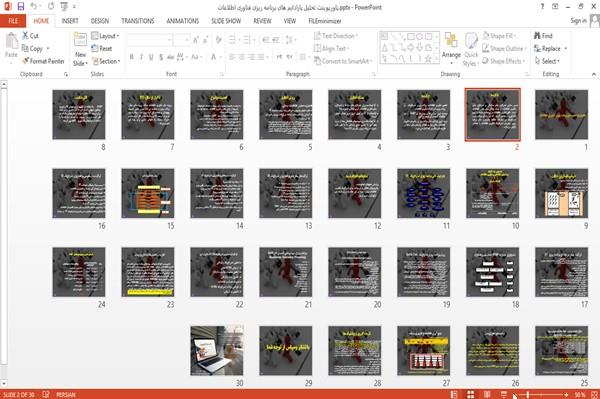Screen dimensions: 600x399
Task: Toggle align text right
Action: click(x=251, y=57)
